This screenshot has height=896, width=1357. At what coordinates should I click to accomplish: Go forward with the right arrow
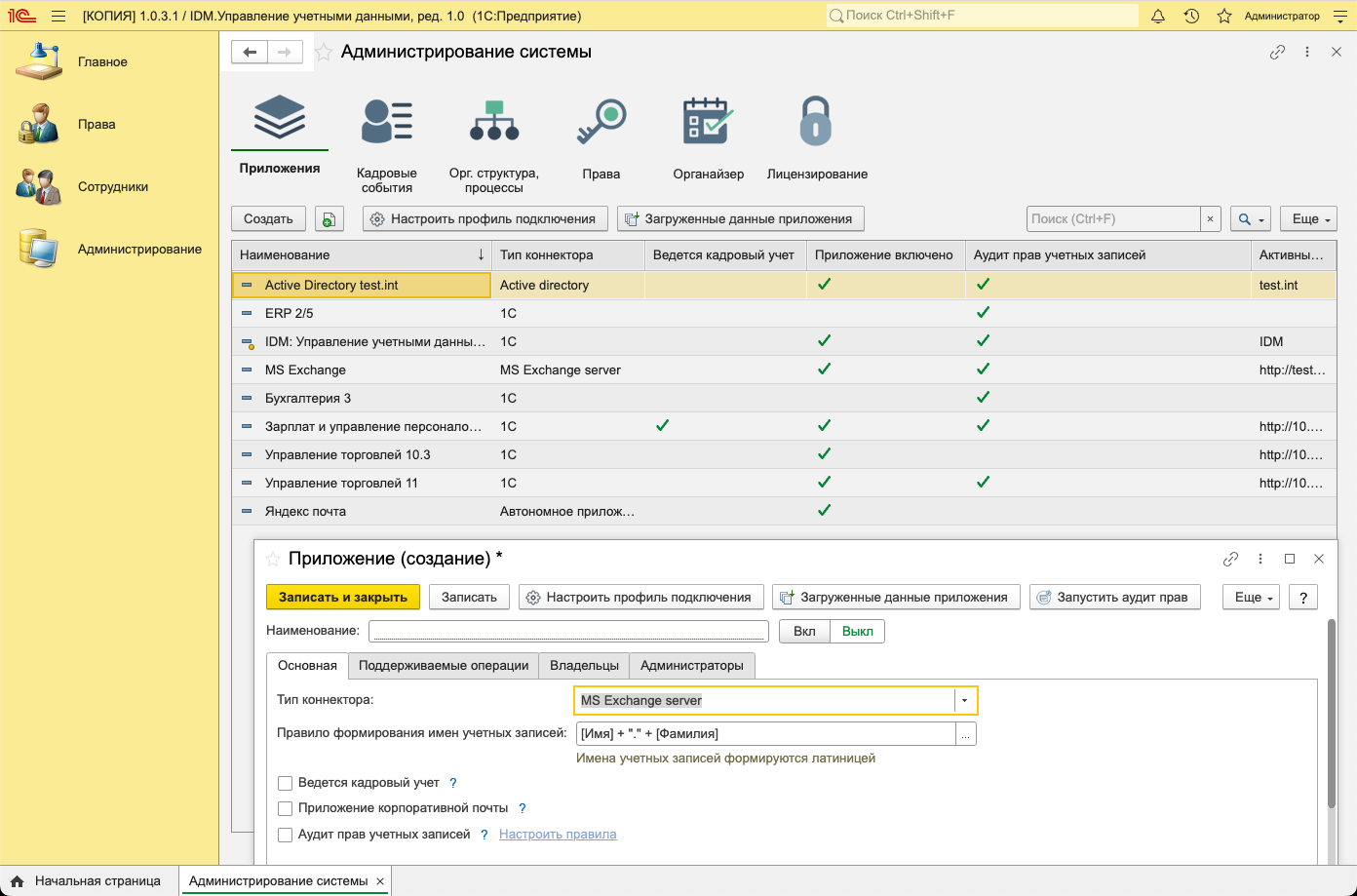(x=285, y=53)
